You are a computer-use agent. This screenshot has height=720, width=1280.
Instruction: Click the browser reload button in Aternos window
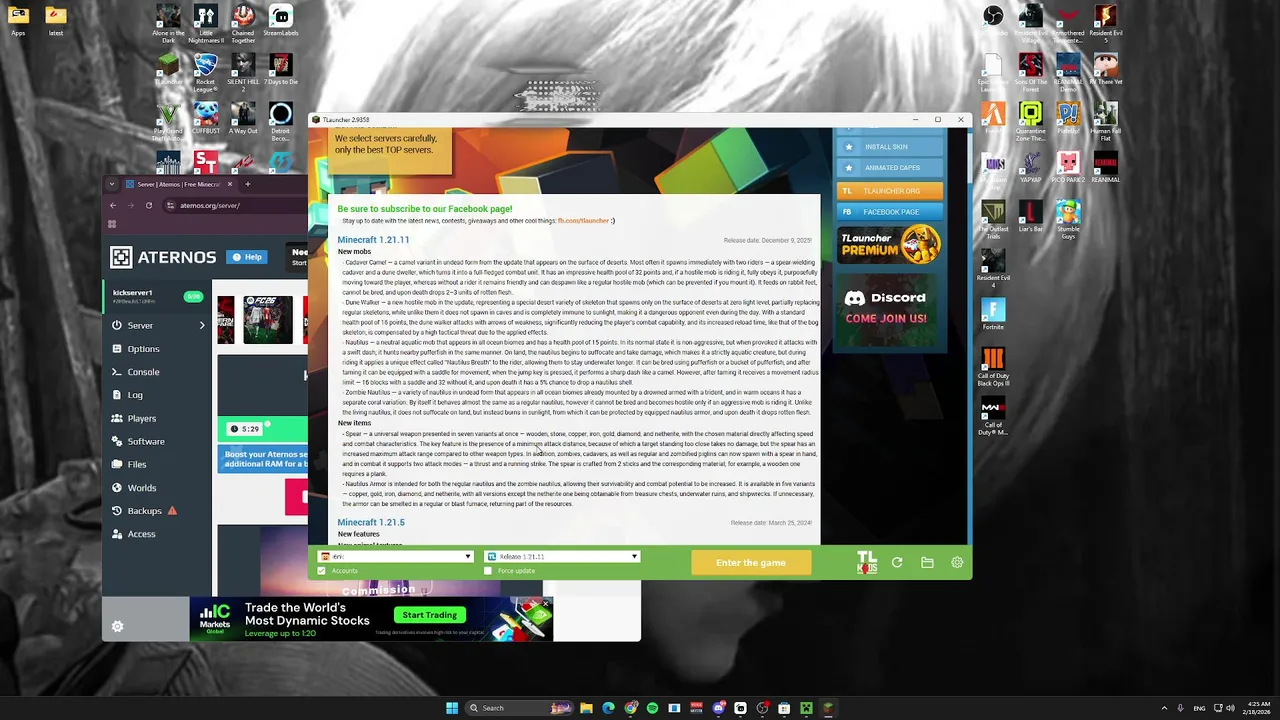click(149, 205)
